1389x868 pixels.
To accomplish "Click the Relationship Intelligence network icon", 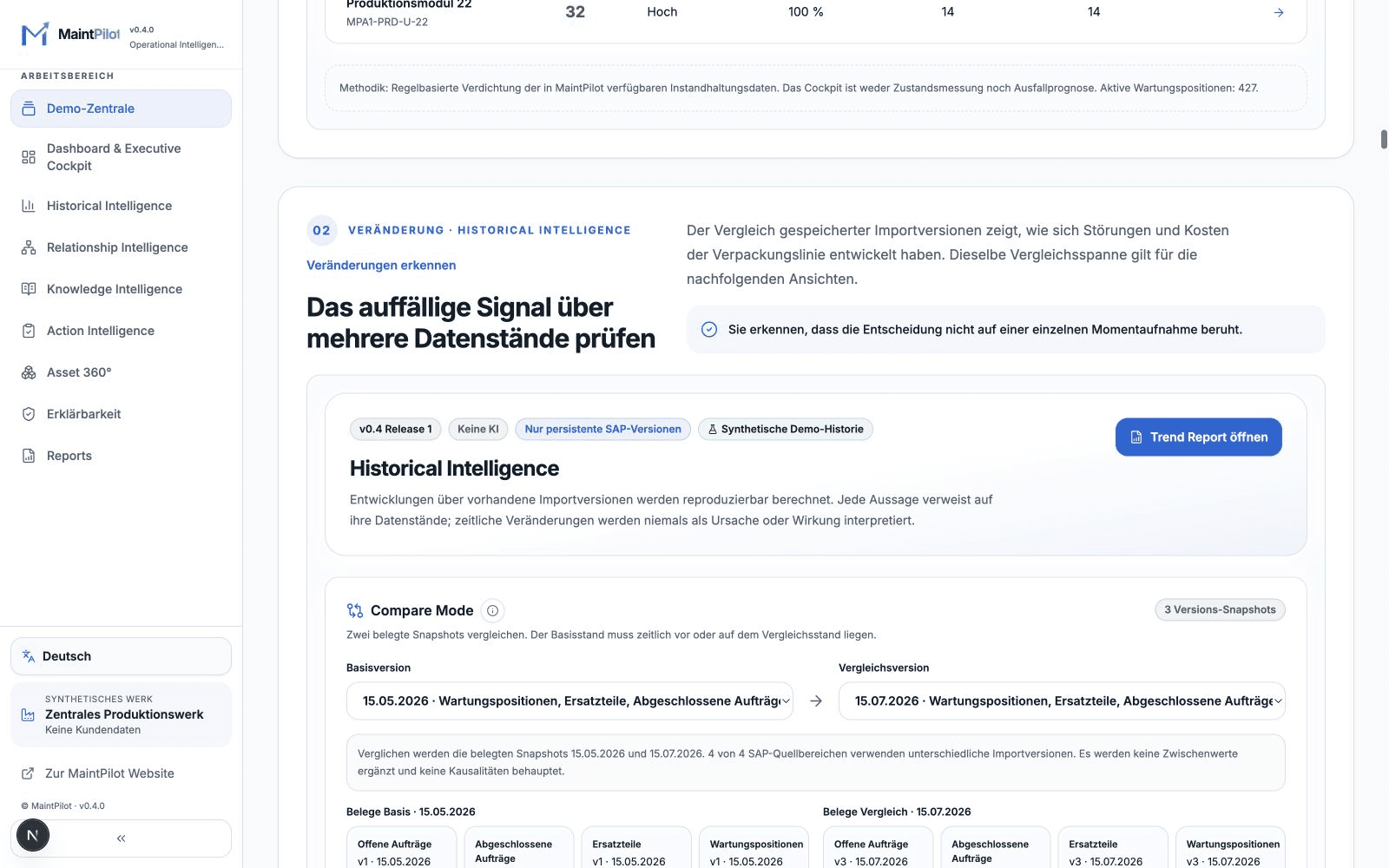I will coord(29,247).
